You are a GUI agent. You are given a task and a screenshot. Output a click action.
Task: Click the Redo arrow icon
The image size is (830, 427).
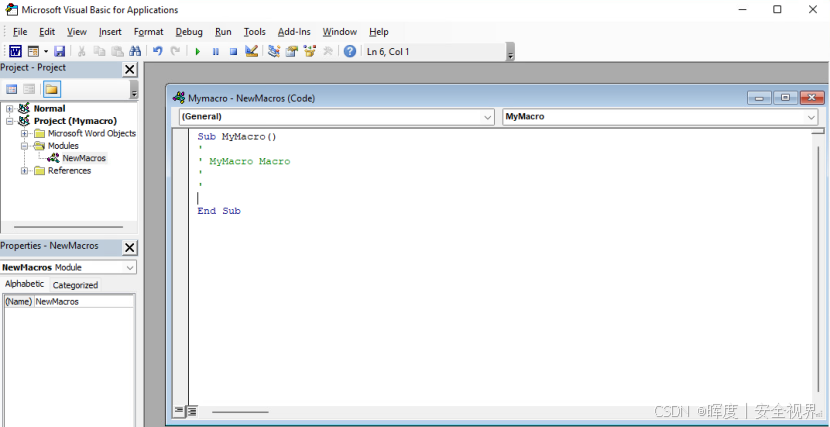click(x=175, y=51)
